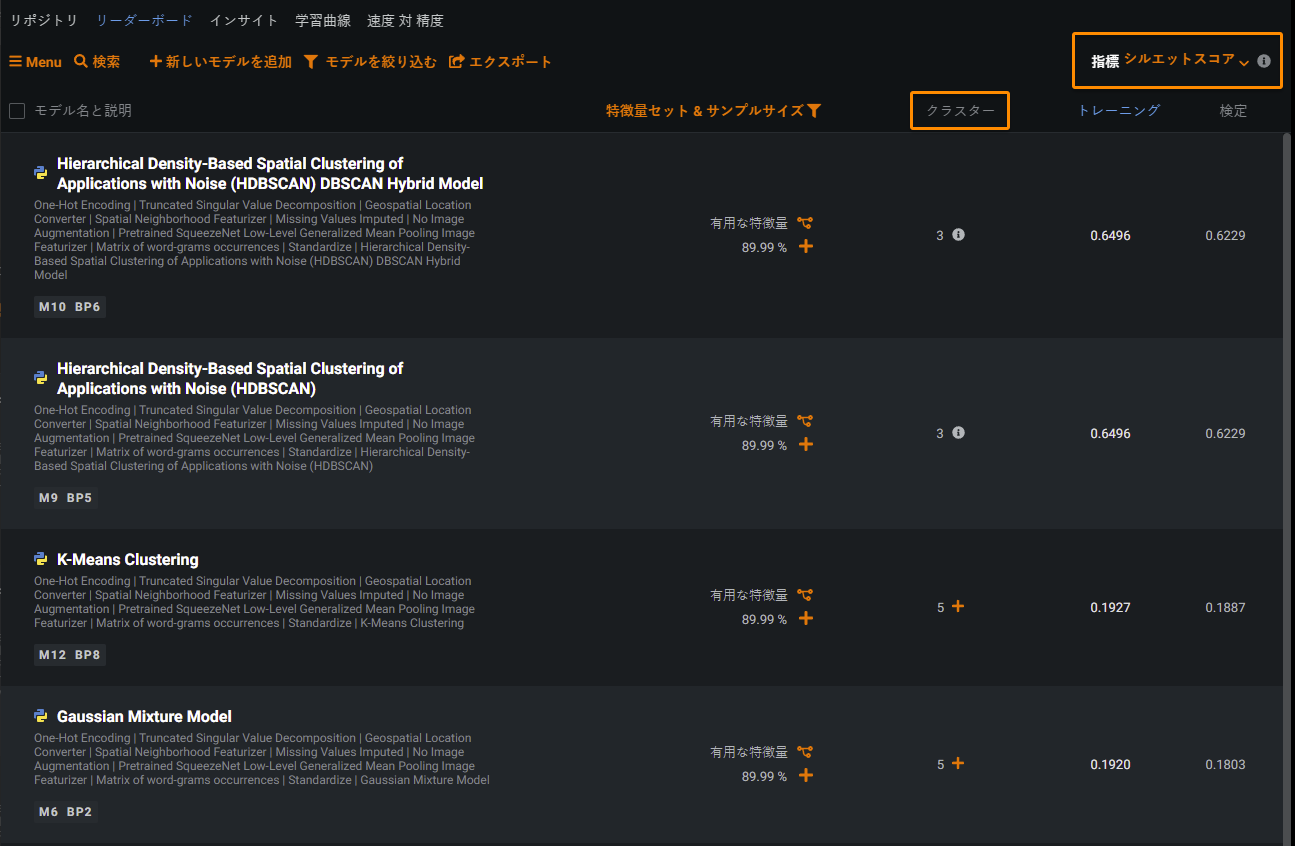Image resolution: width=1295 pixels, height=846 pixels.
Task: Switch to the 学習曲線 tab
Action: [x=323, y=20]
